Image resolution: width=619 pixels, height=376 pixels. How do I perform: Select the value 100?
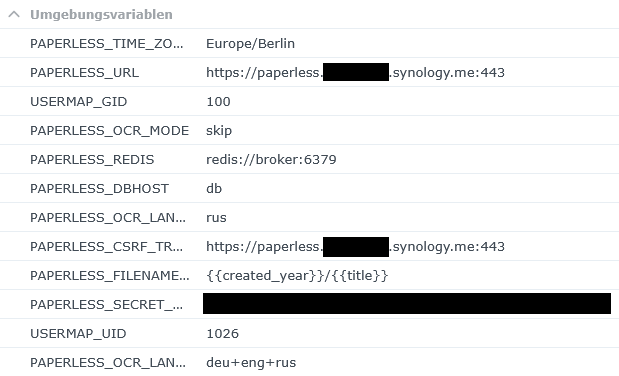point(218,102)
